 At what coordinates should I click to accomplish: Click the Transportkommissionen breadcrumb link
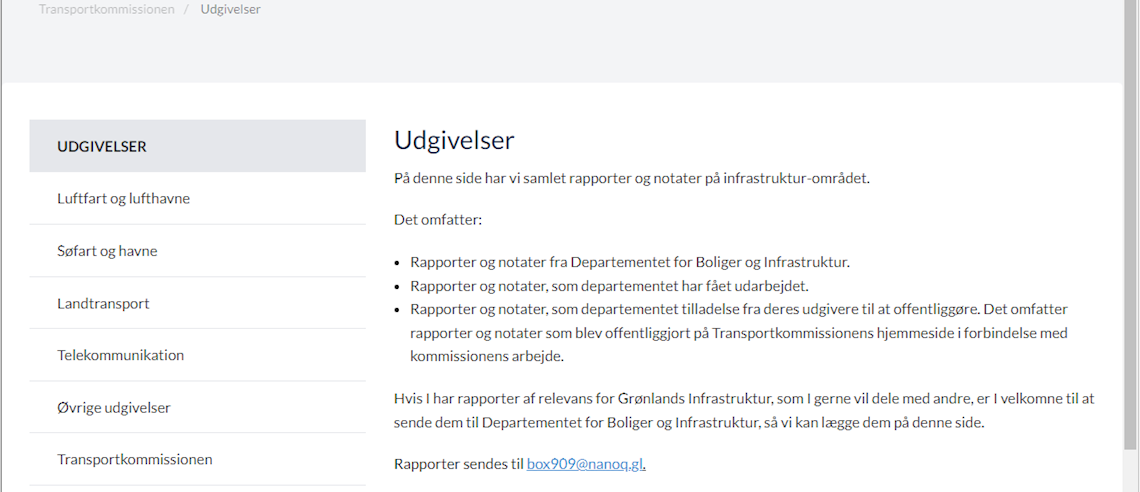tap(107, 9)
